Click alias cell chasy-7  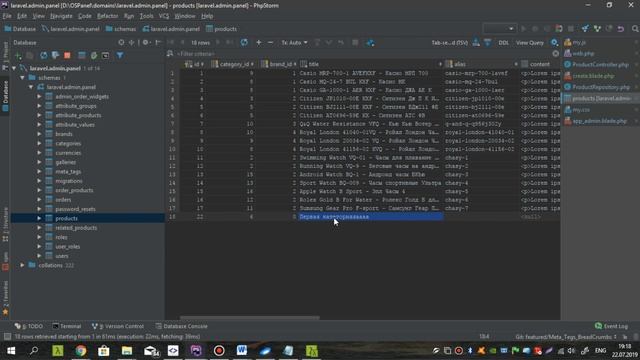[481, 208]
